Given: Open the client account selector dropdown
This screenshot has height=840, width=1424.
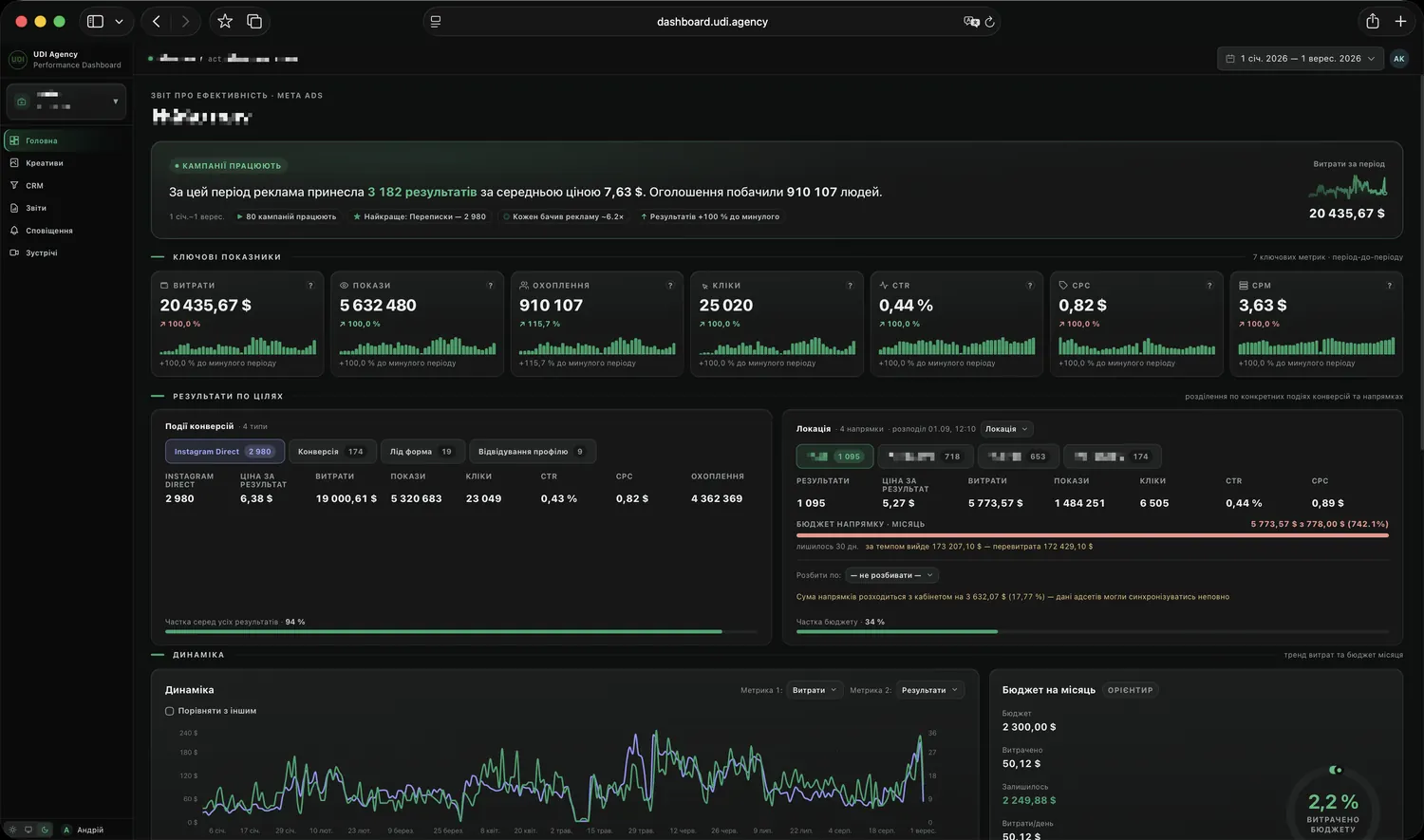Looking at the screenshot, I should click(66, 102).
